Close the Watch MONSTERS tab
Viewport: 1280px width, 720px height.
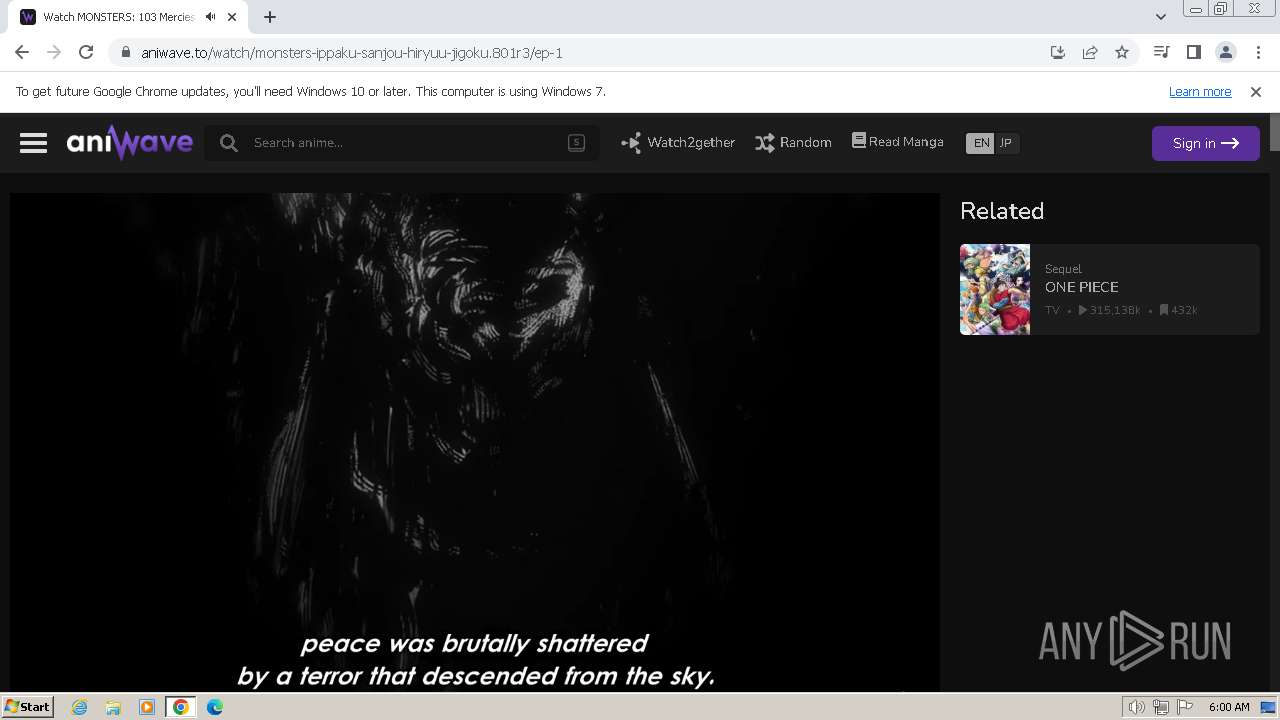pos(232,17)
